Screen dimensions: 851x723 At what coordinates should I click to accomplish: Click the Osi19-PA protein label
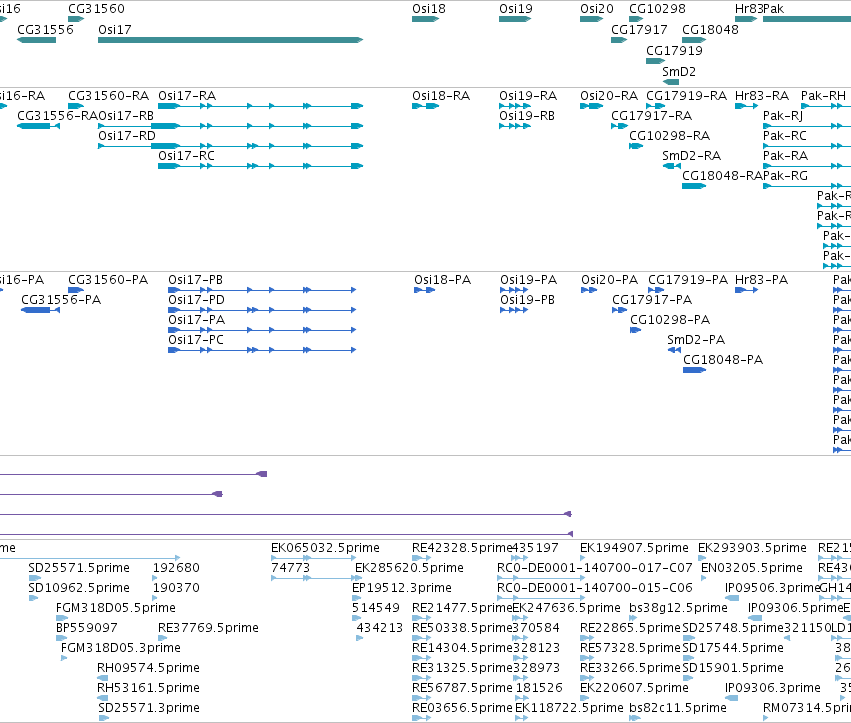pos(529,280)
